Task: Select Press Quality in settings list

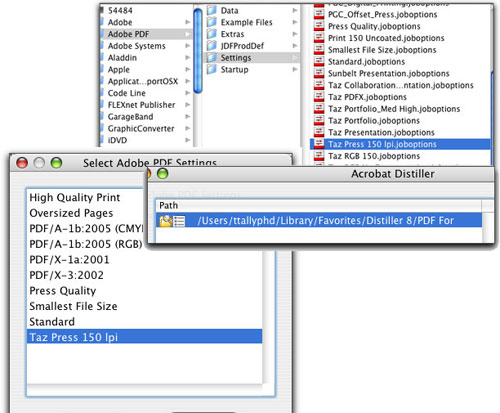Action: click(x=63, y=291)
